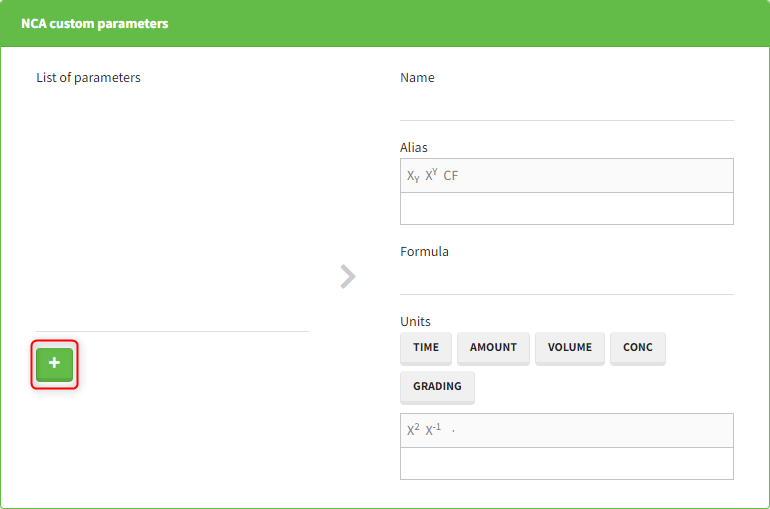Click the green plus add parameter button
The width and height of the screenshot is (770, 509).
pos(55,364)
